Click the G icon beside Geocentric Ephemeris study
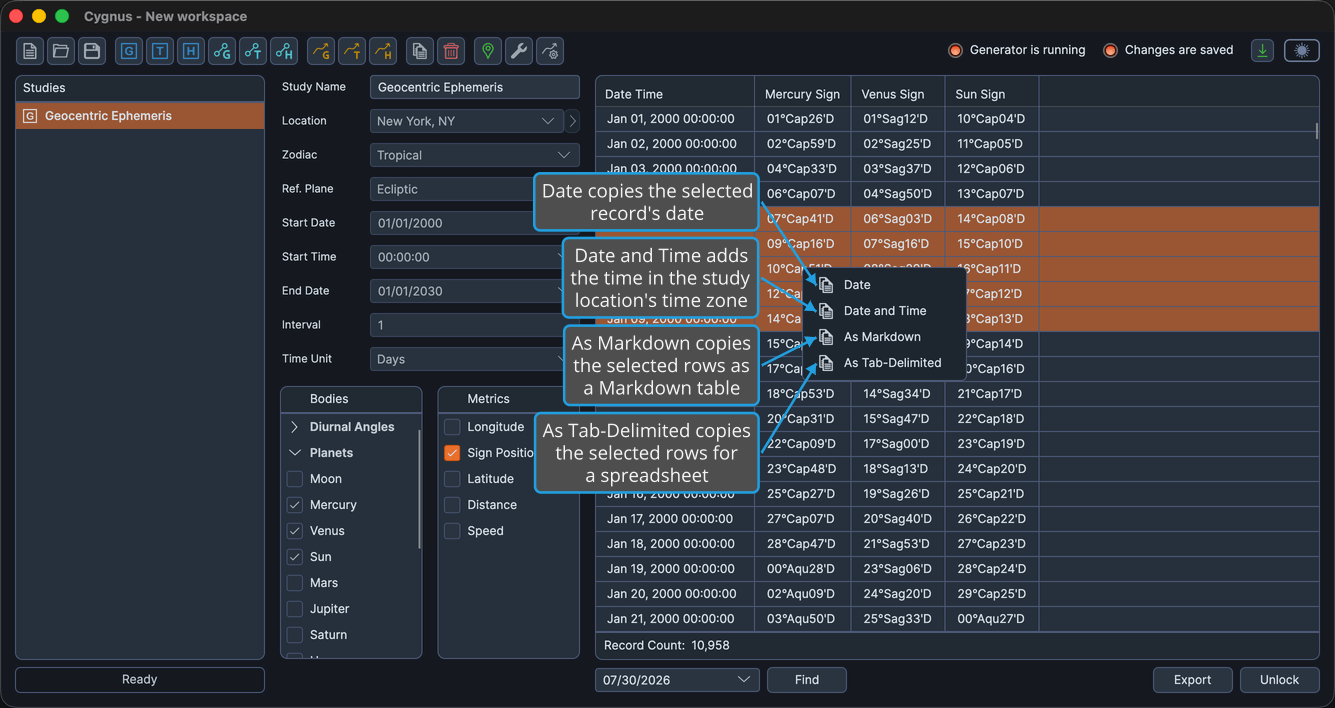This screenshot has width=1335, height=708. click(x=30, y=116)
